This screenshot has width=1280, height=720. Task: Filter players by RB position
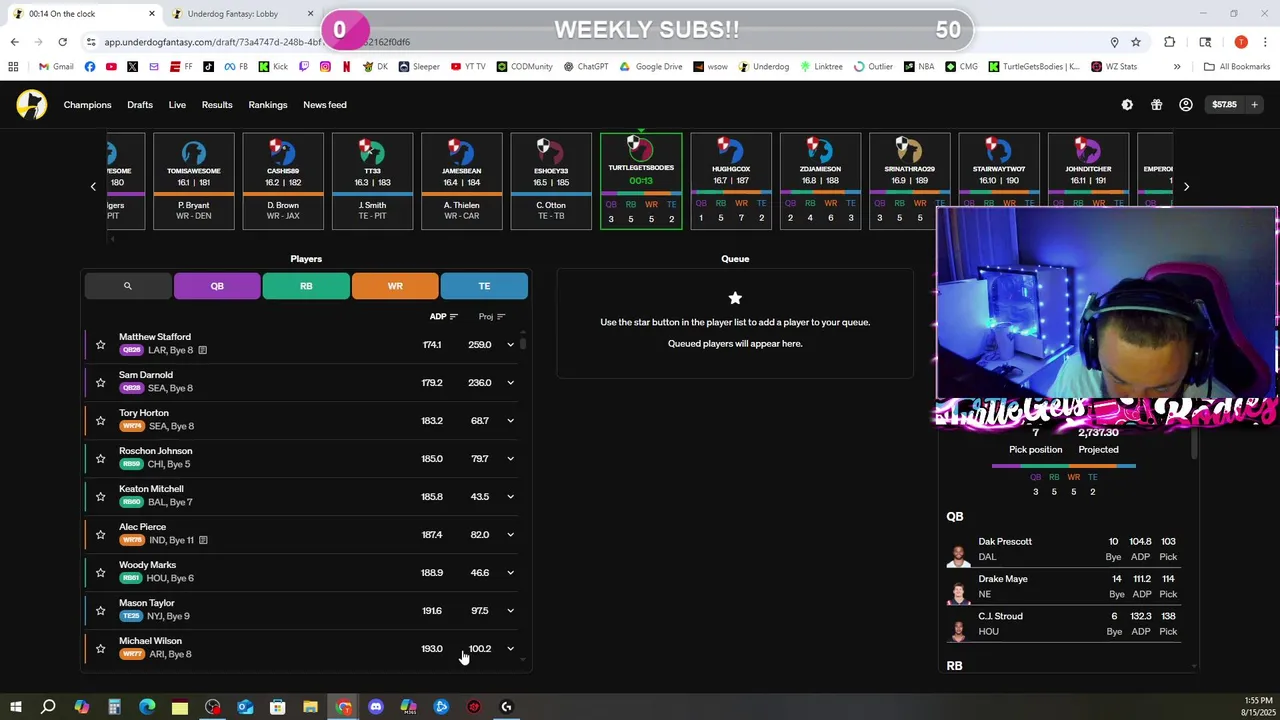pyautogui.click(x=306, y=286)
